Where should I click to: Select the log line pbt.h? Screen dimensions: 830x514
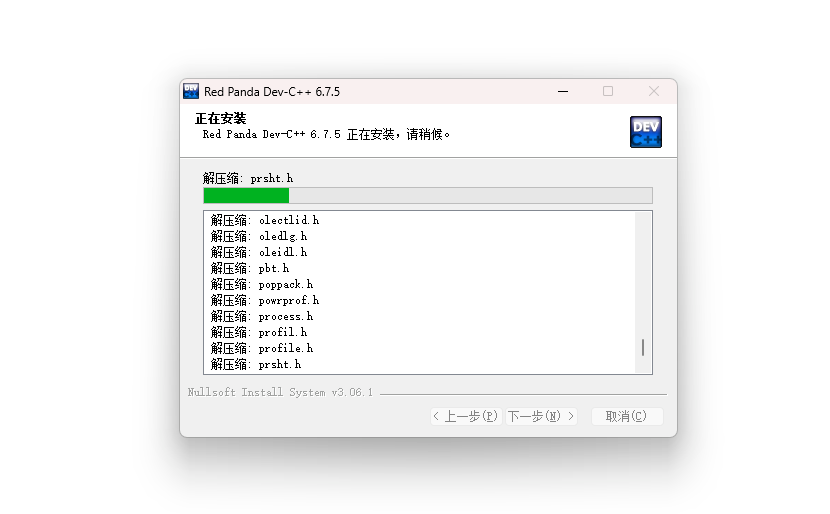(250, 268)
